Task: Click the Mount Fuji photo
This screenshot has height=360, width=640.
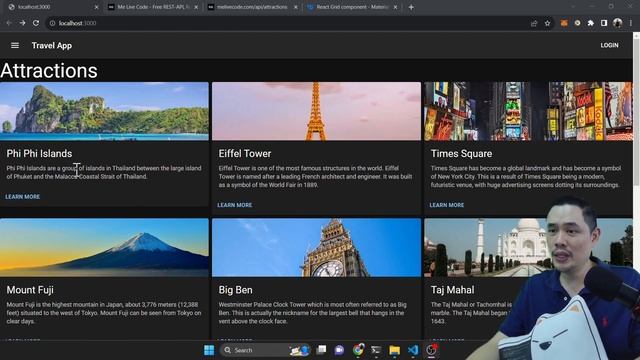Action: click(x=104, y=247)
